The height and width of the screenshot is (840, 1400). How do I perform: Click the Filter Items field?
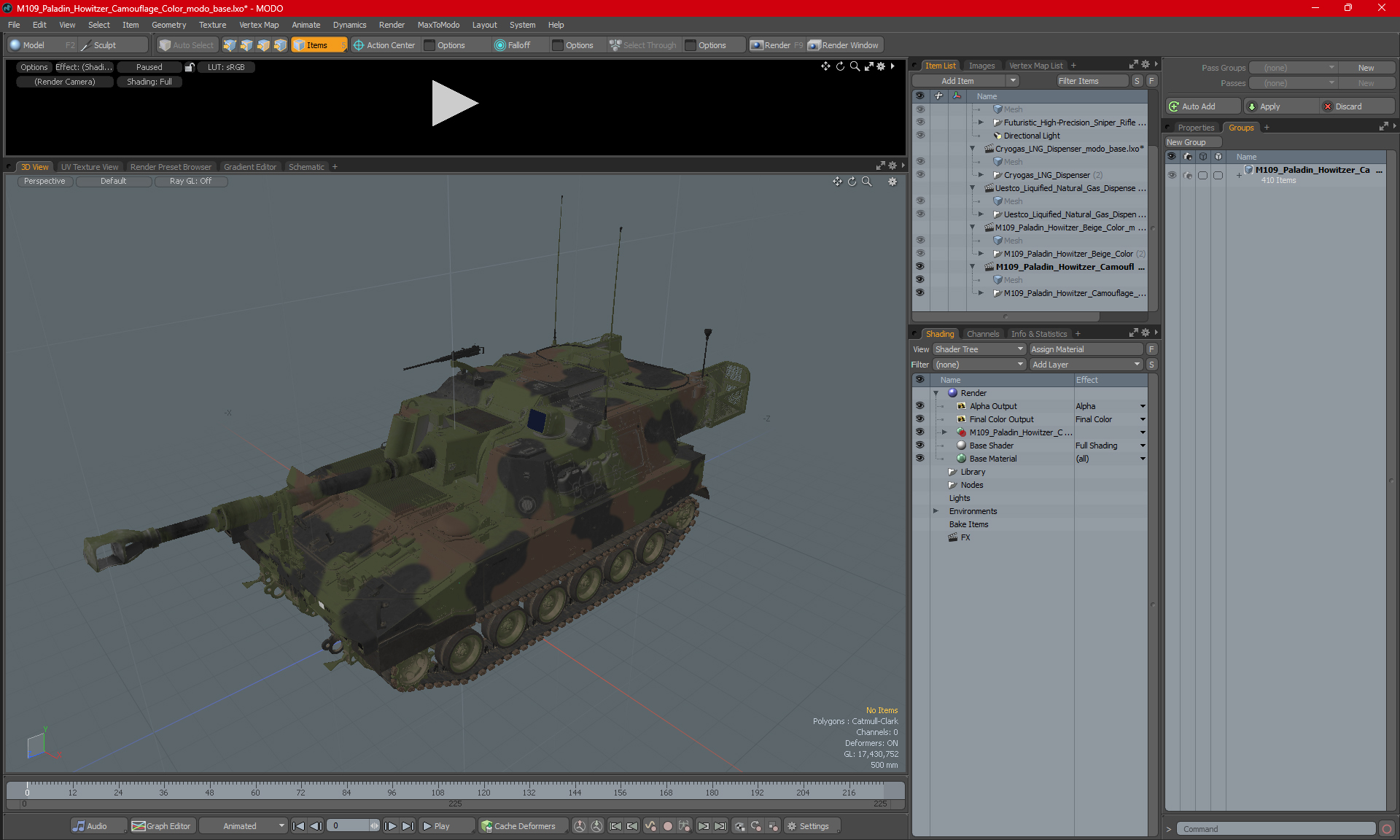tap(1091, 81)
